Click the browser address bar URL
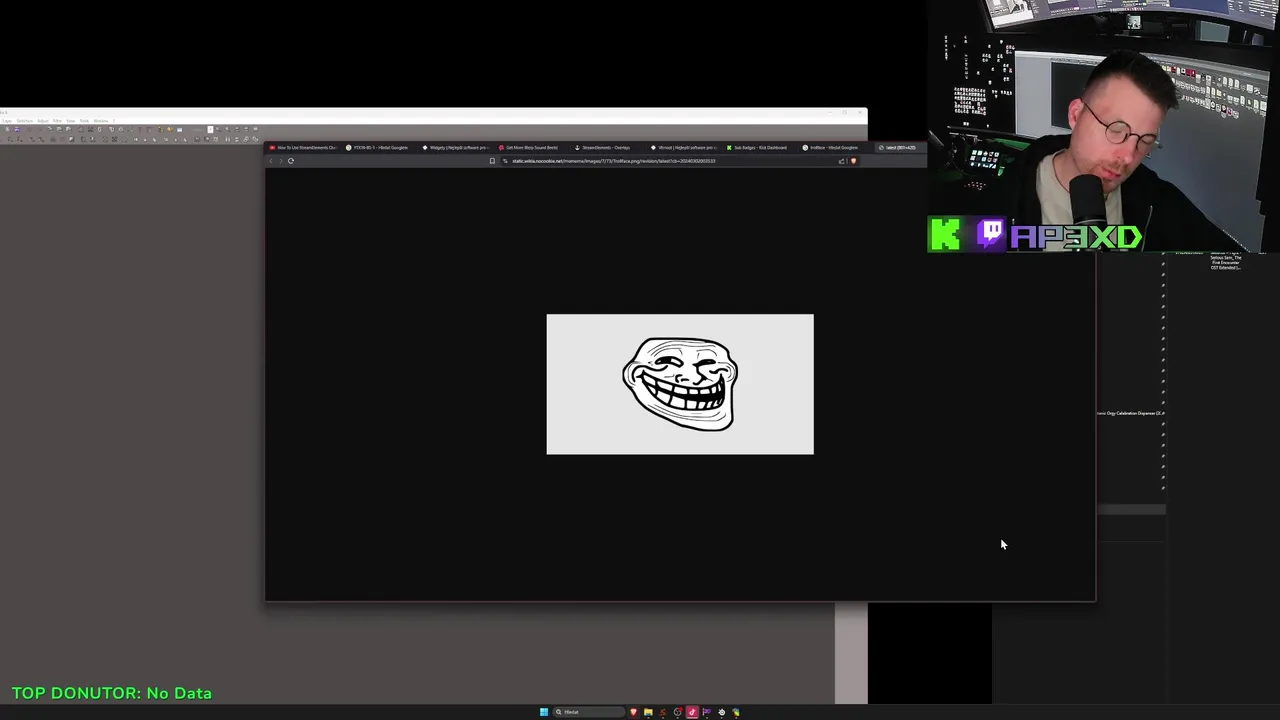Screen dimensions: 1280x720 (614, 160)
